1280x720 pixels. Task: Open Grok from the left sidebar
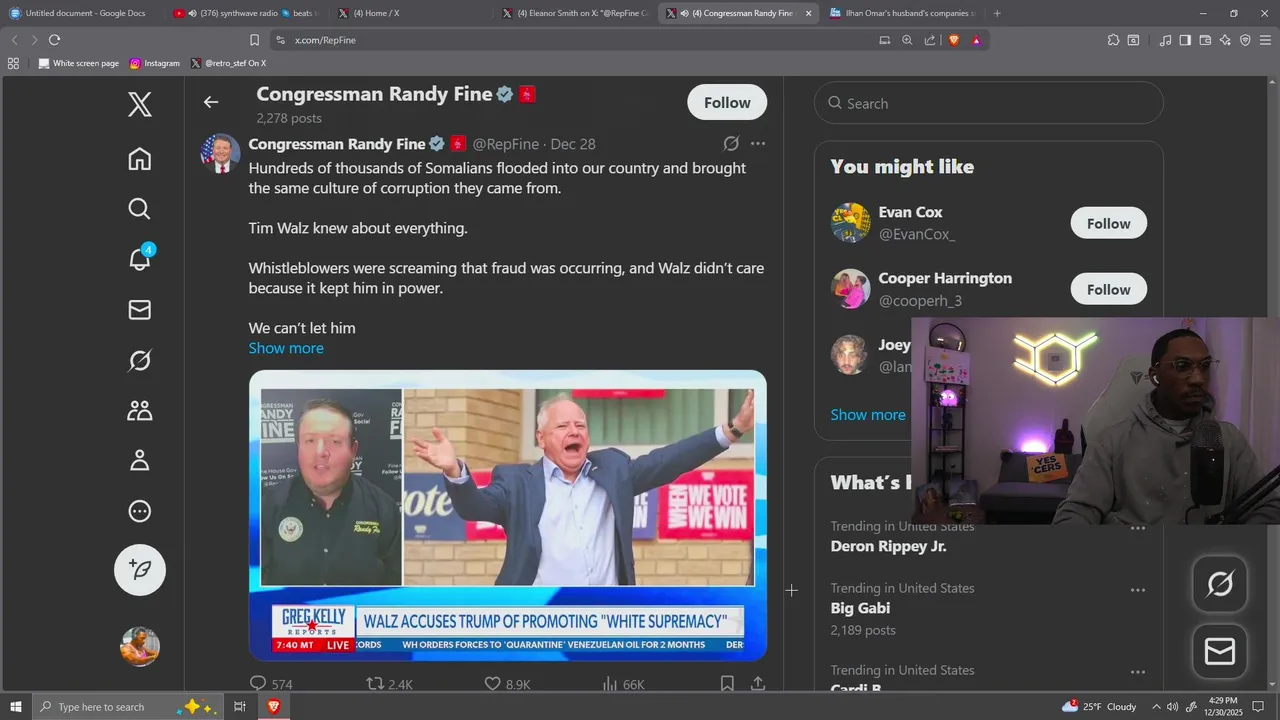[140, 360]
